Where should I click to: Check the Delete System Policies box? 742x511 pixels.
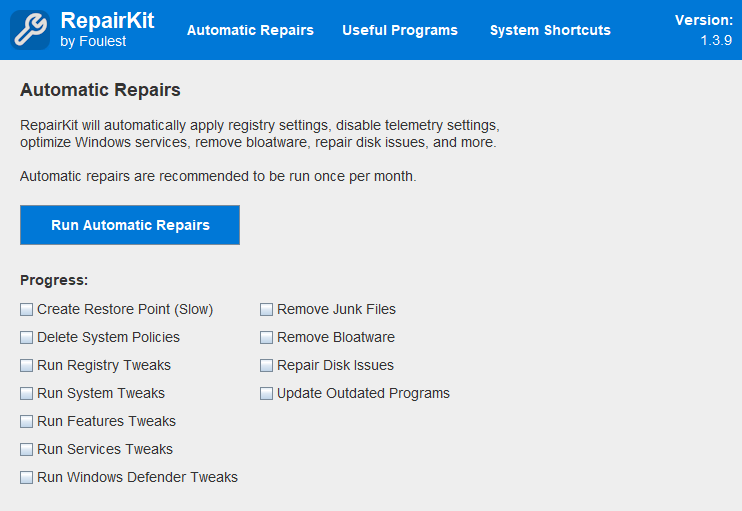pyautogui.click(x=26, y=337)
